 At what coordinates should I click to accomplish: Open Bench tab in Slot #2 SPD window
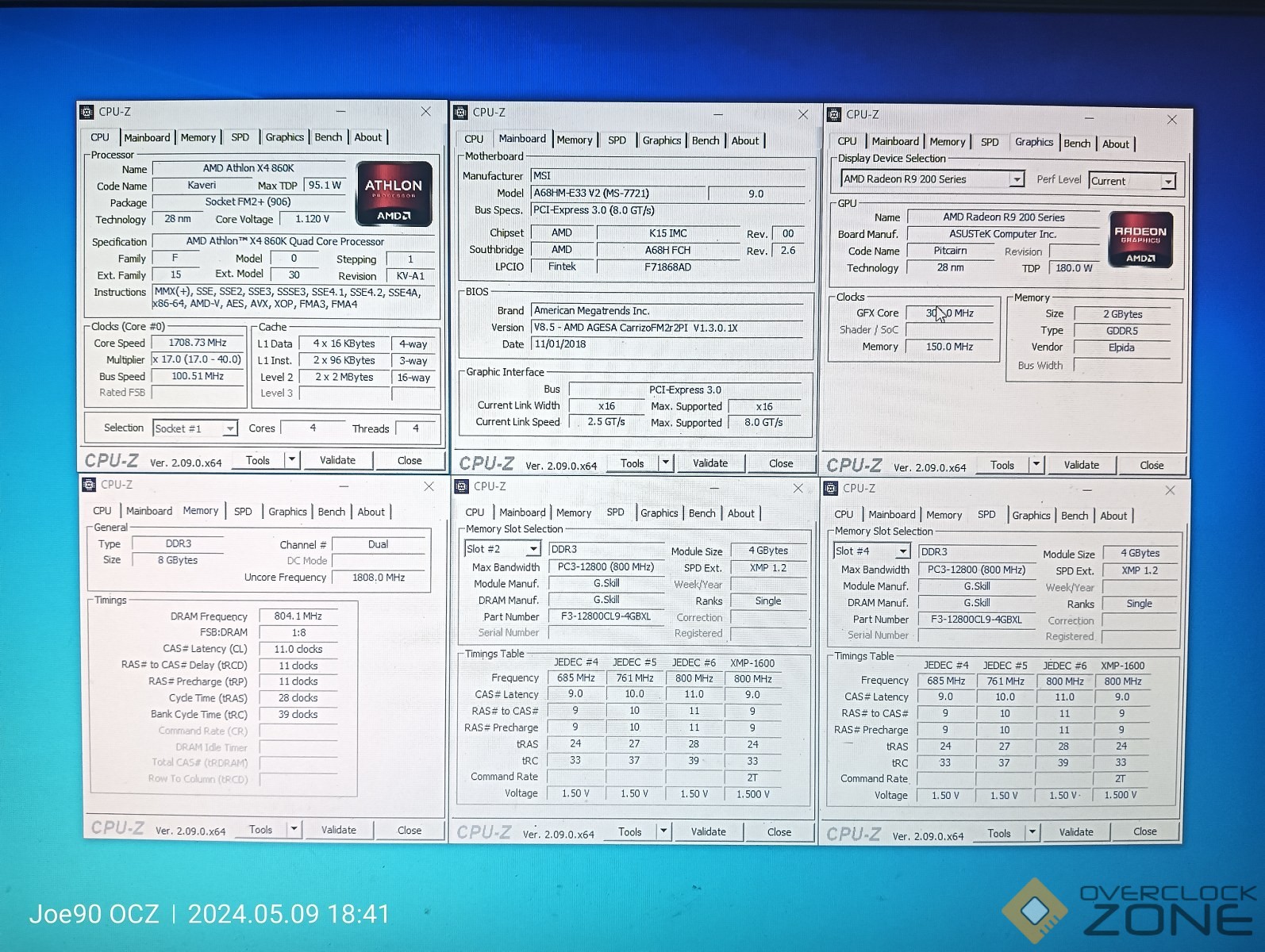tap(702, 513)
